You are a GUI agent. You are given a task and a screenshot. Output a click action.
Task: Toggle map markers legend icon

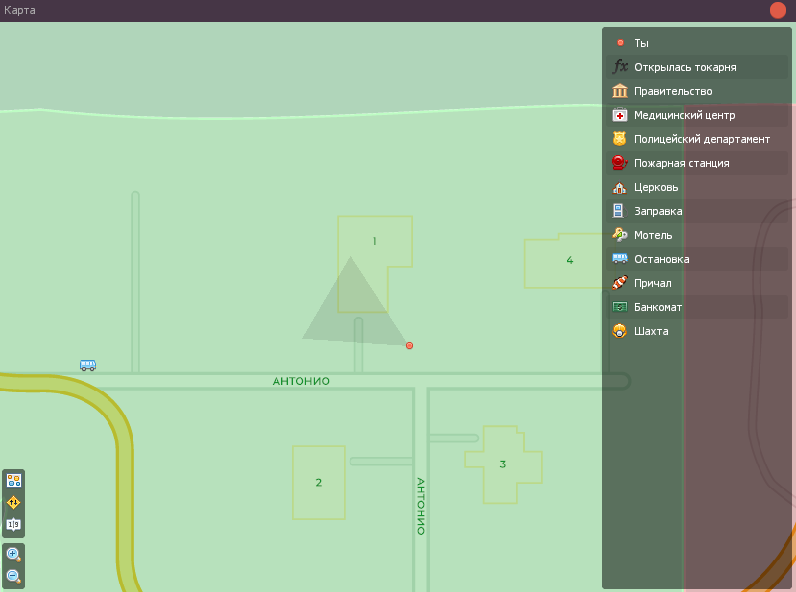click(x=14, y=480)
